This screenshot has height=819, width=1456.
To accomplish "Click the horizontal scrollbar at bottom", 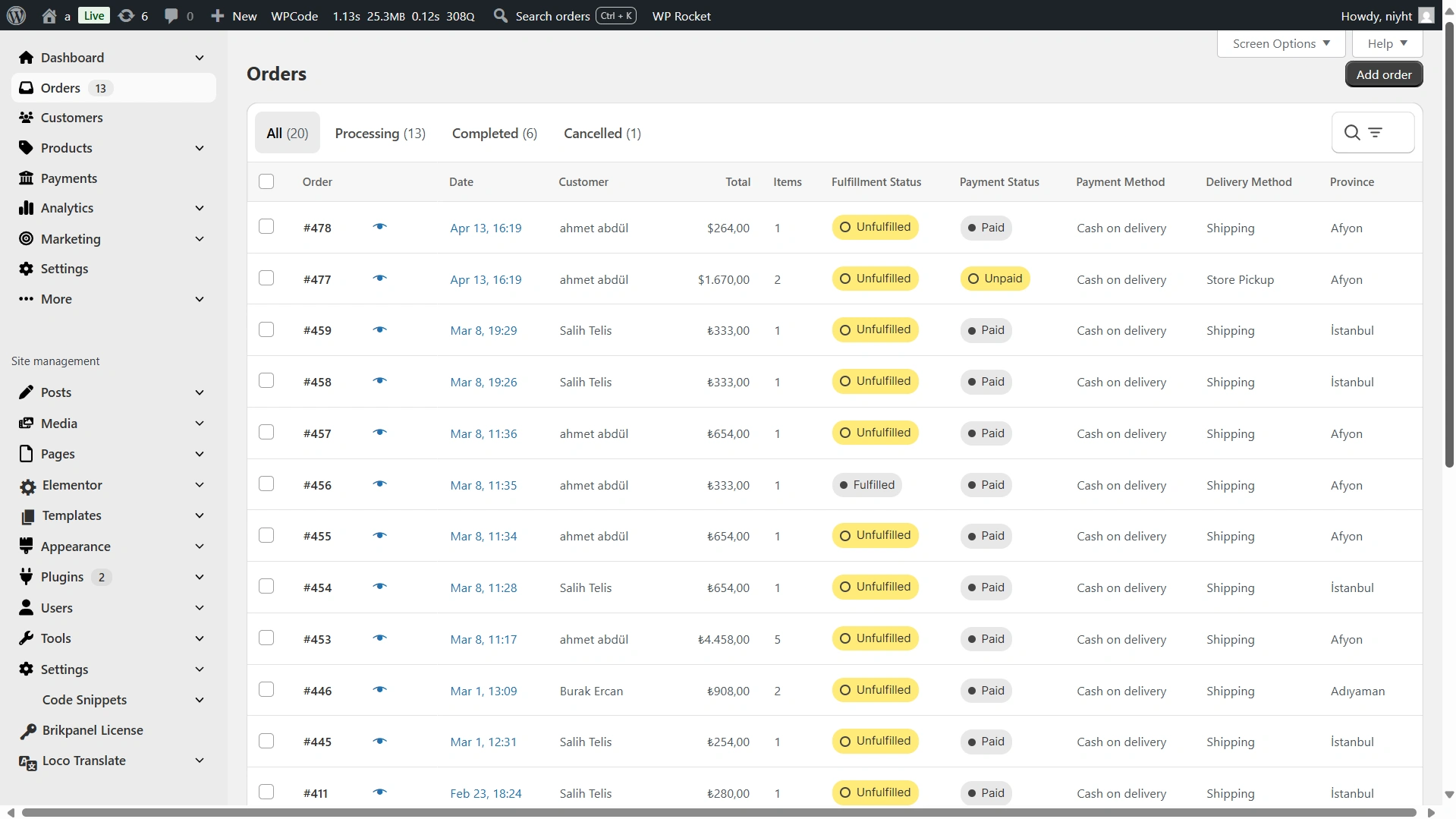I will pos(719,812).
